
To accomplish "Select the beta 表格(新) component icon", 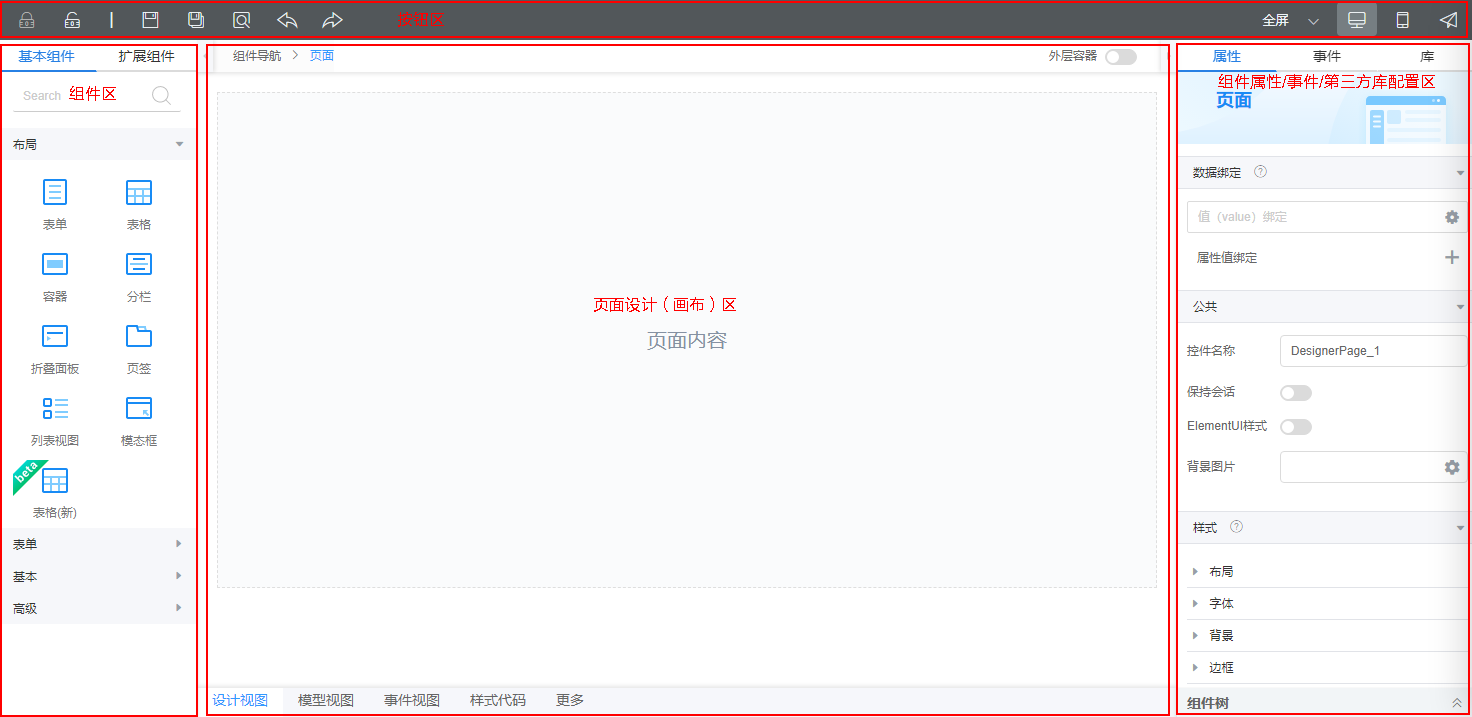I will pyautogui.click(x=55, y=480).
